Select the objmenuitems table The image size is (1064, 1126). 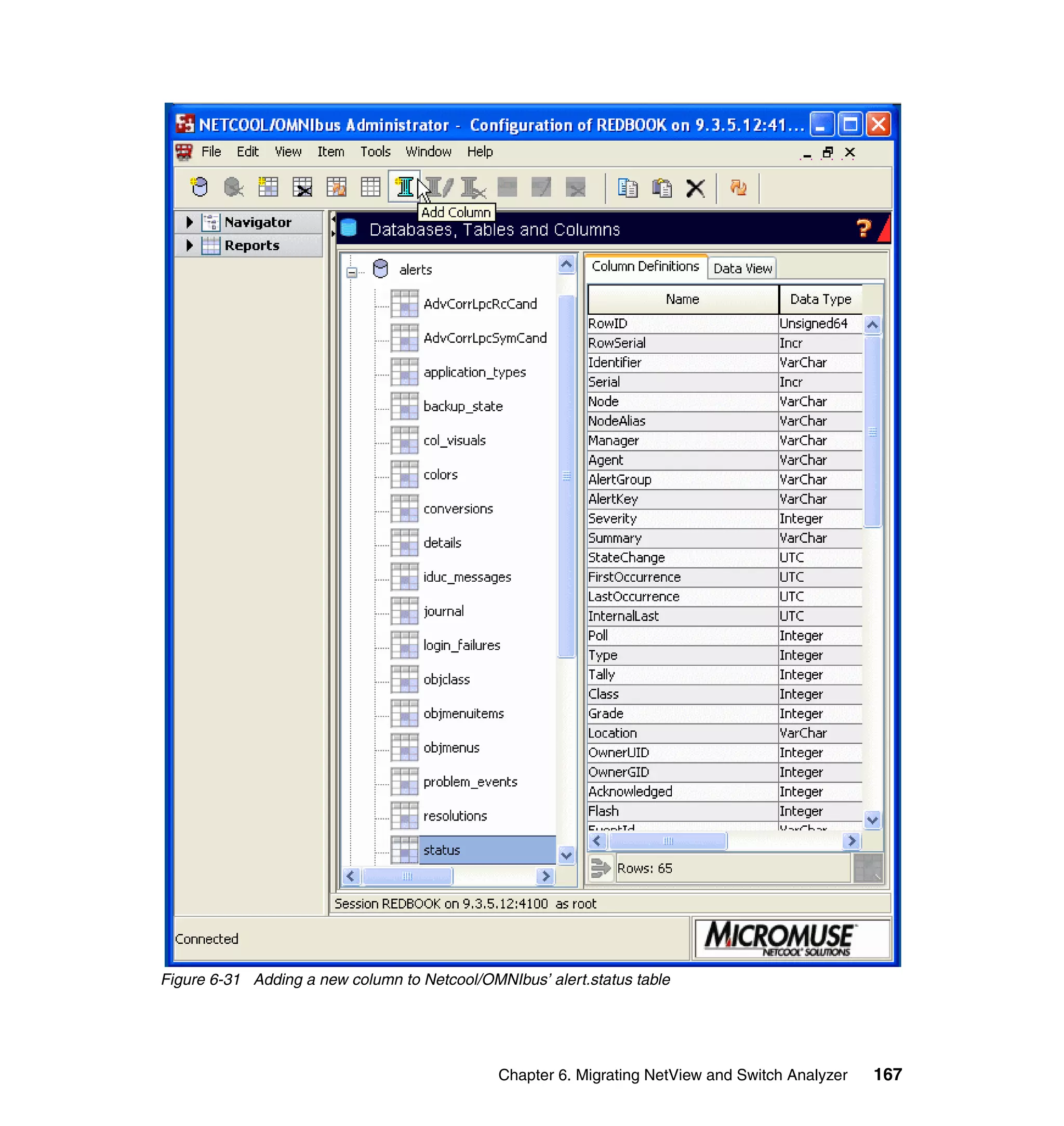pyautogui.click(x=463, y=713)
